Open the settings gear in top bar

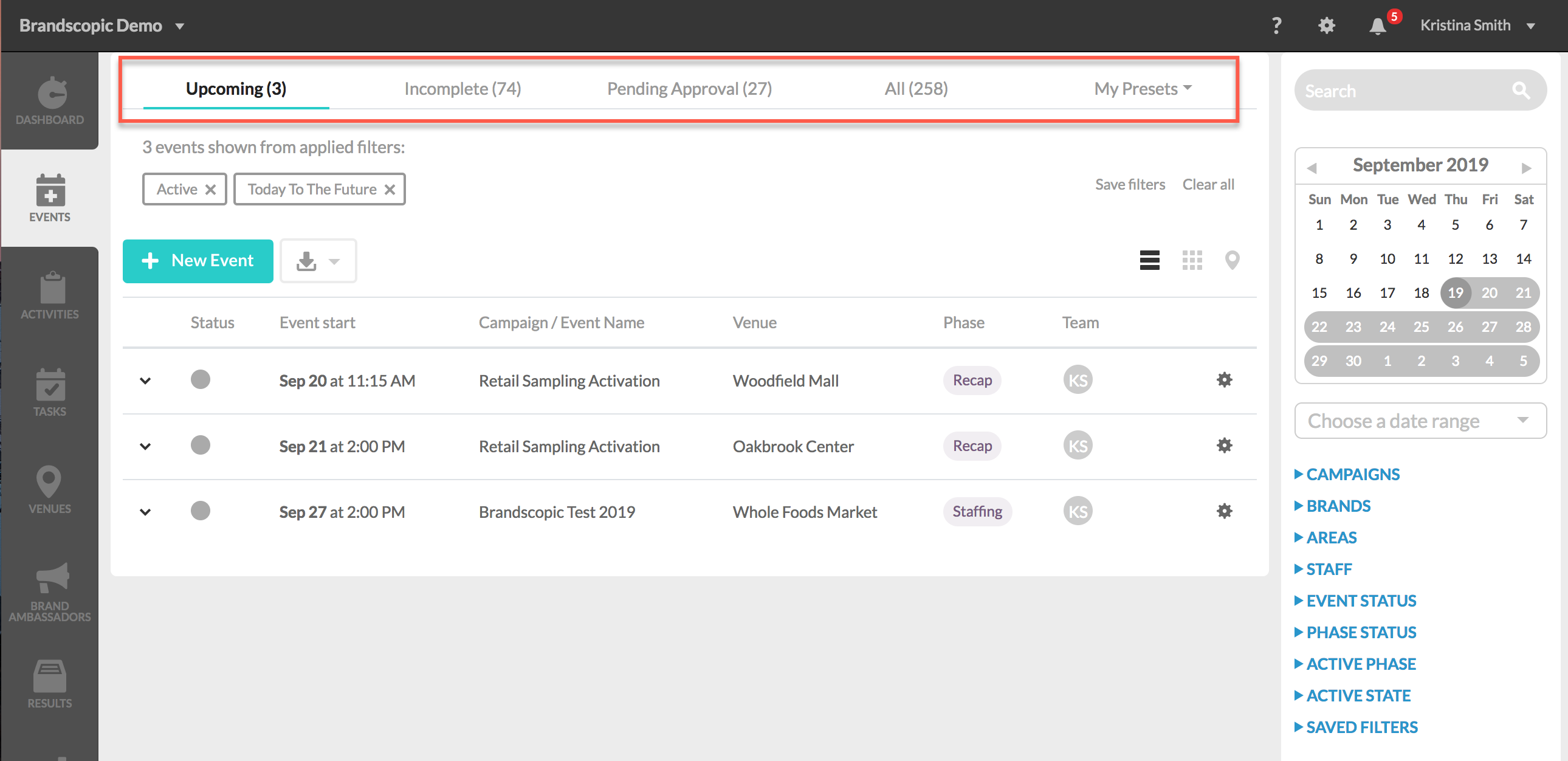click(x=1326, y=26)
